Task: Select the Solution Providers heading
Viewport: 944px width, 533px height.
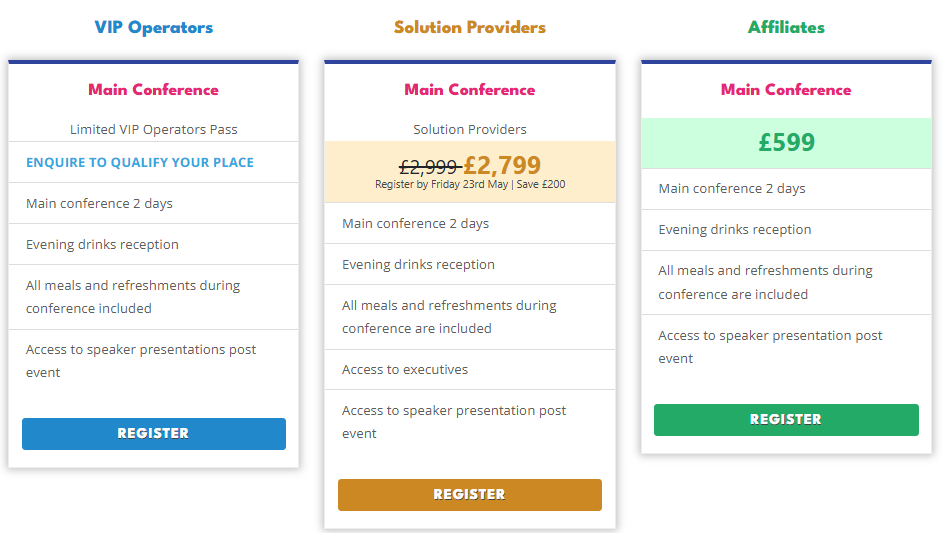Action: point(470,28)
